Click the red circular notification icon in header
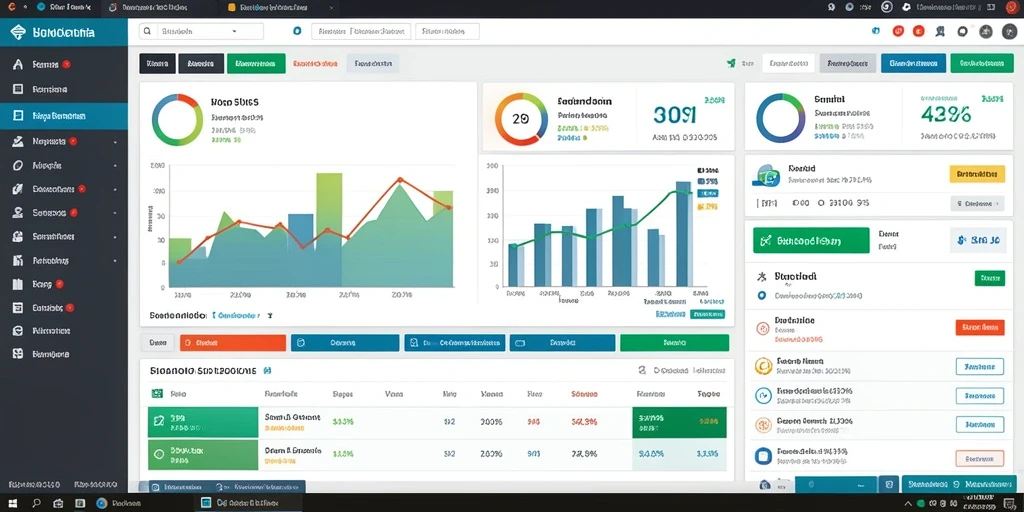Viewport: 1024px width, 512px height. tap(898, 31)
